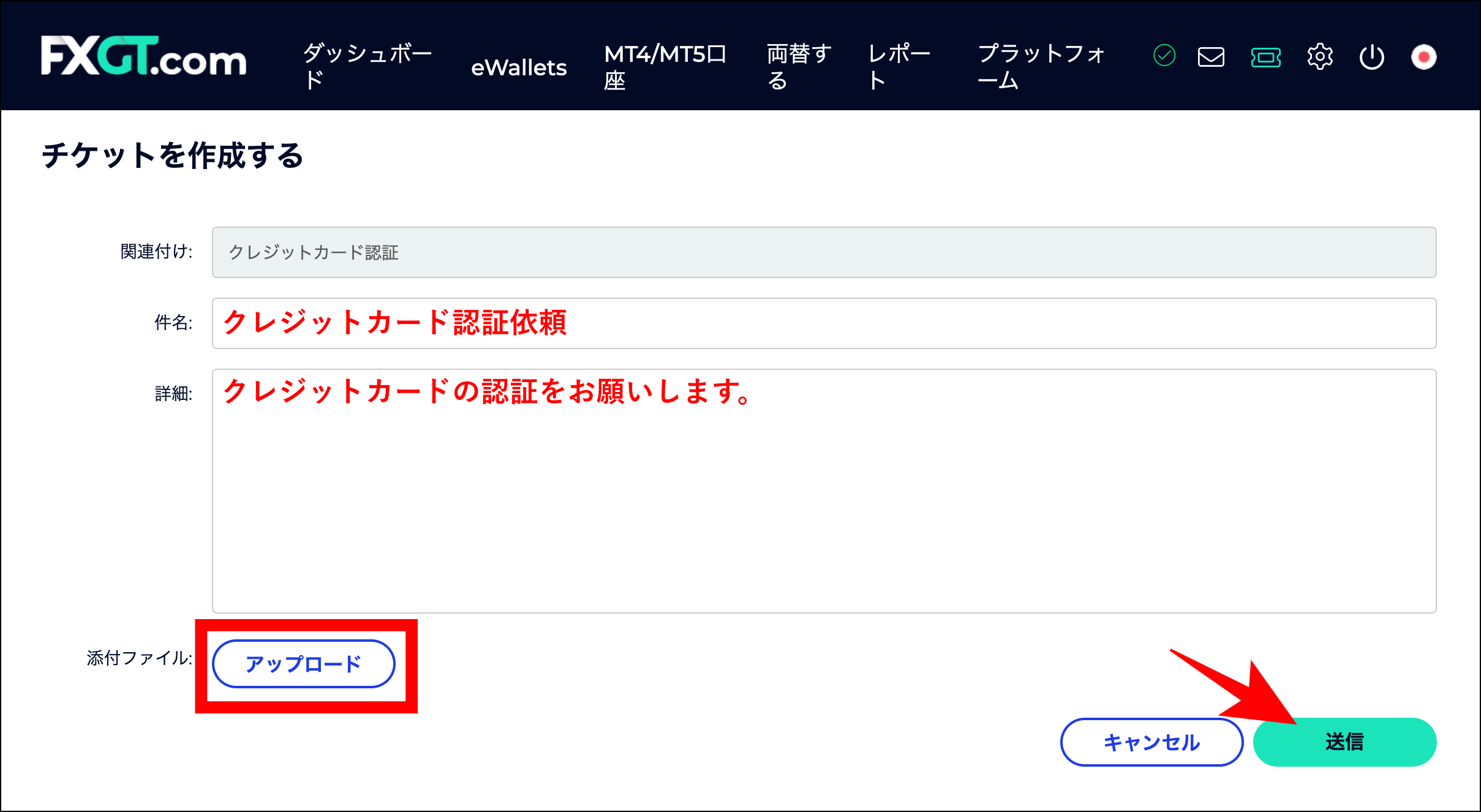
Task: Open the settings gear icon
Action: coord(1321,56)
